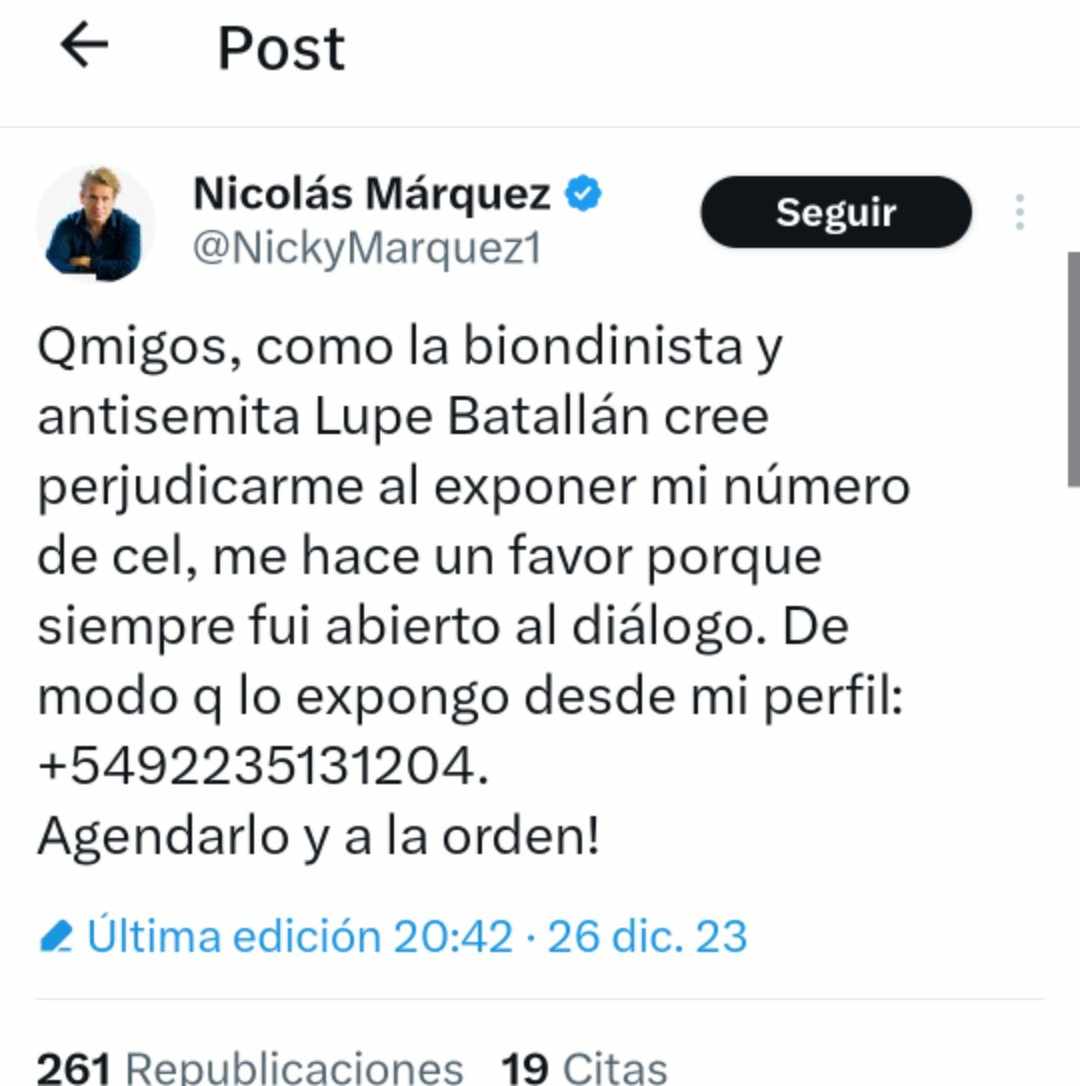
Task: Click the vertical scrollbar thumb
Action: pos(1073,369)
